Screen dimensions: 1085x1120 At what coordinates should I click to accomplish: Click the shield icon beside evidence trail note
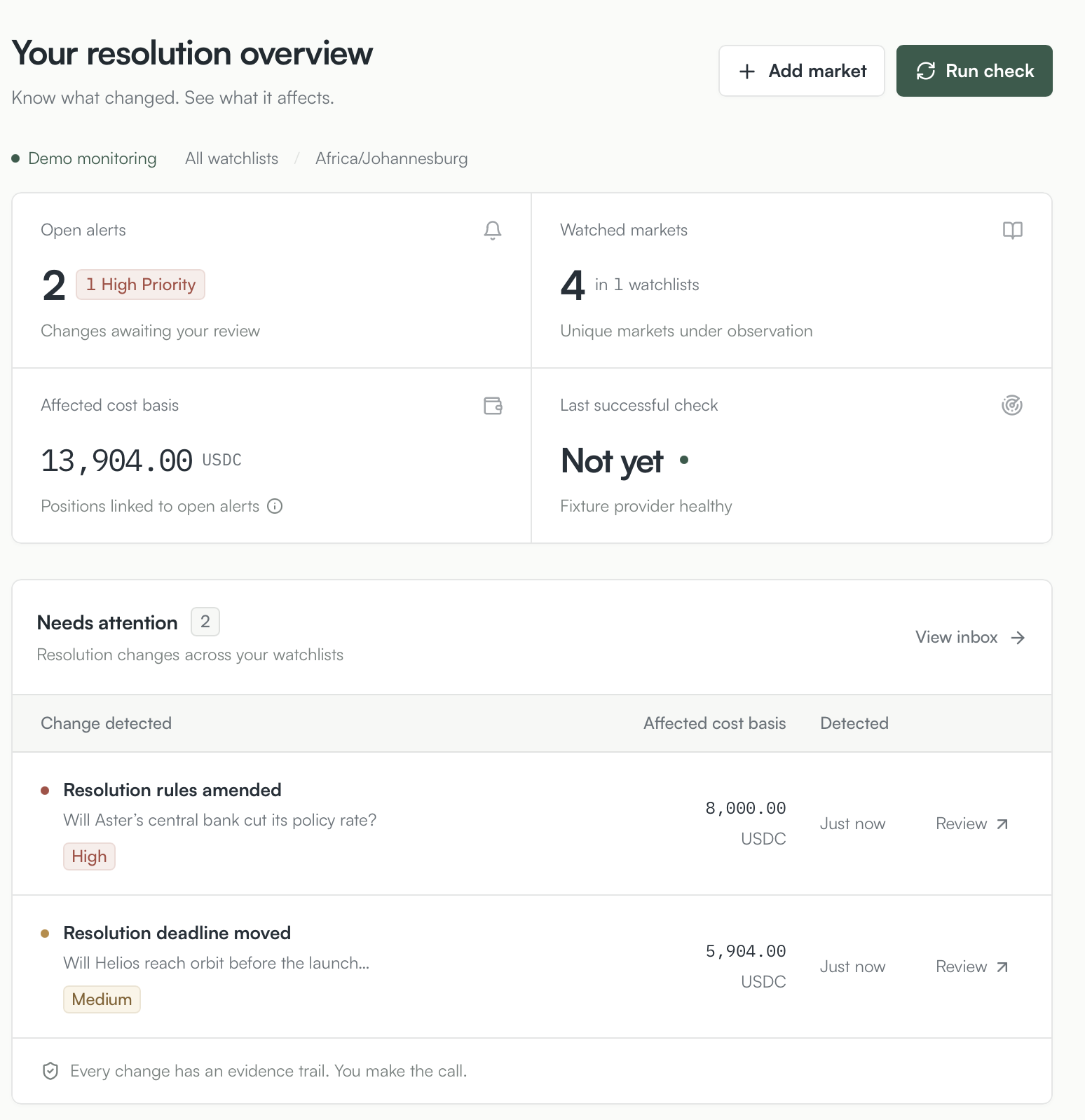[x=50, y=1071]
